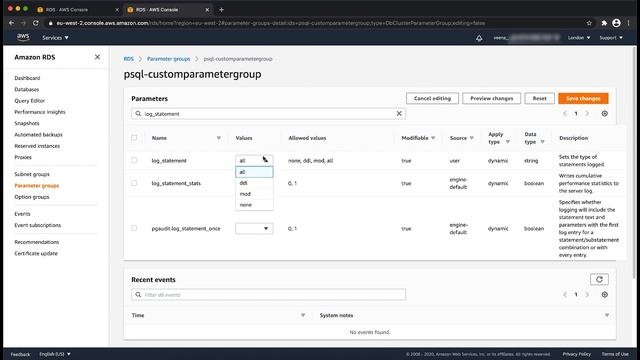Image resolution: width=640 pixels, height=360 pixels.
Task: Close the Amazon RDS side panel
Action: [x=97, y=57]
